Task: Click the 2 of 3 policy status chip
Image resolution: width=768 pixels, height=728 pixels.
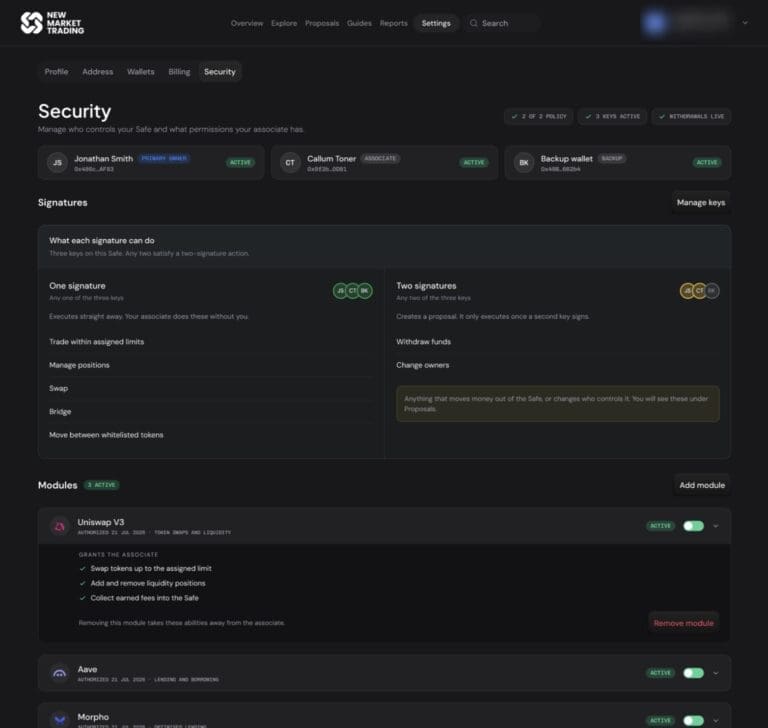Action: click(x=538, y=117)
